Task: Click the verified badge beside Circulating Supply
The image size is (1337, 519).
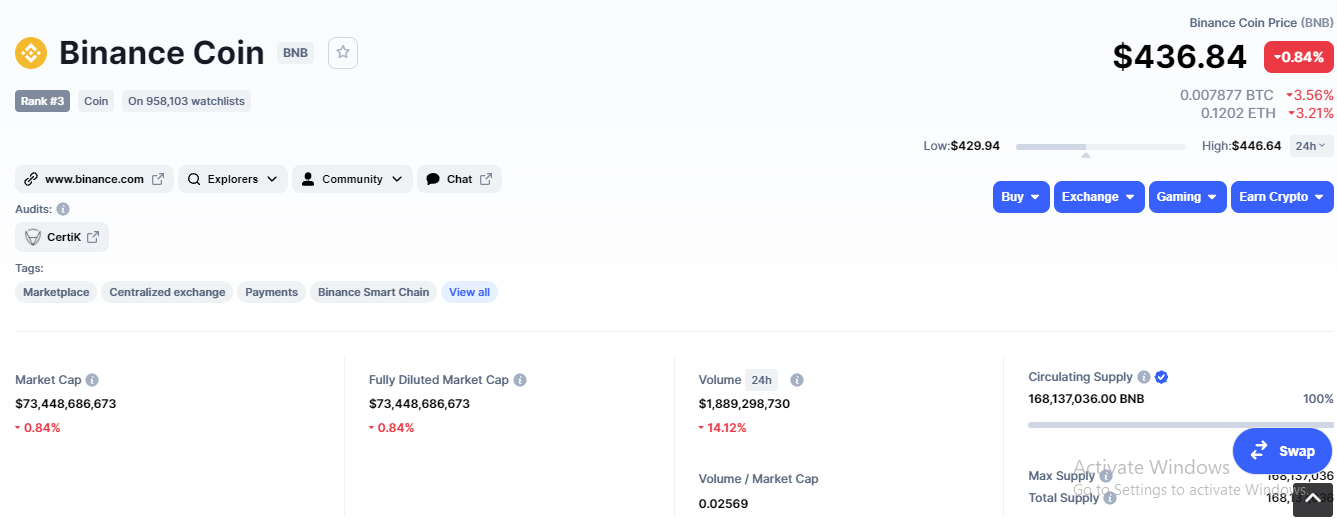Action: [1162, 377]
